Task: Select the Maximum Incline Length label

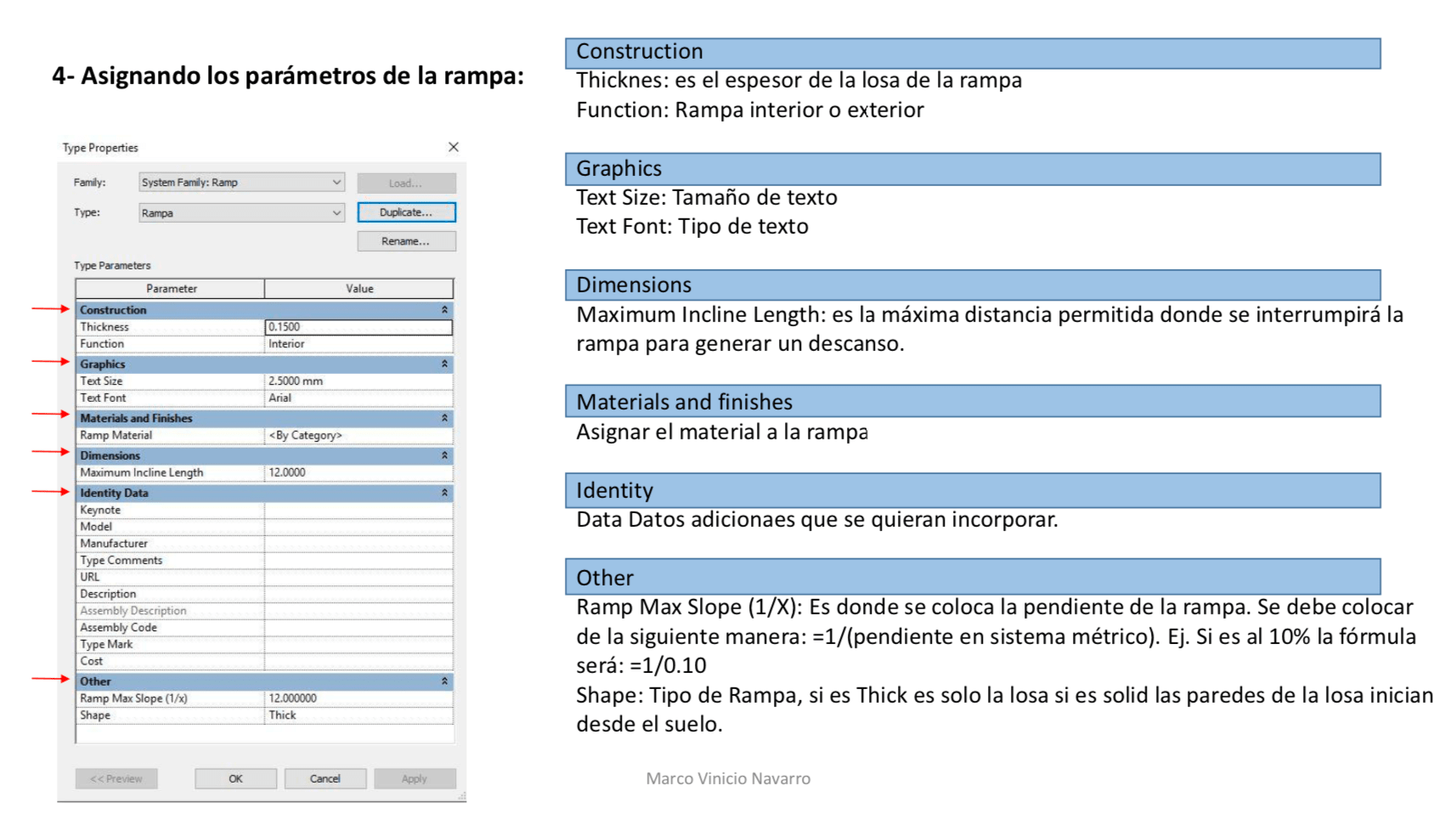Action: 142,472
